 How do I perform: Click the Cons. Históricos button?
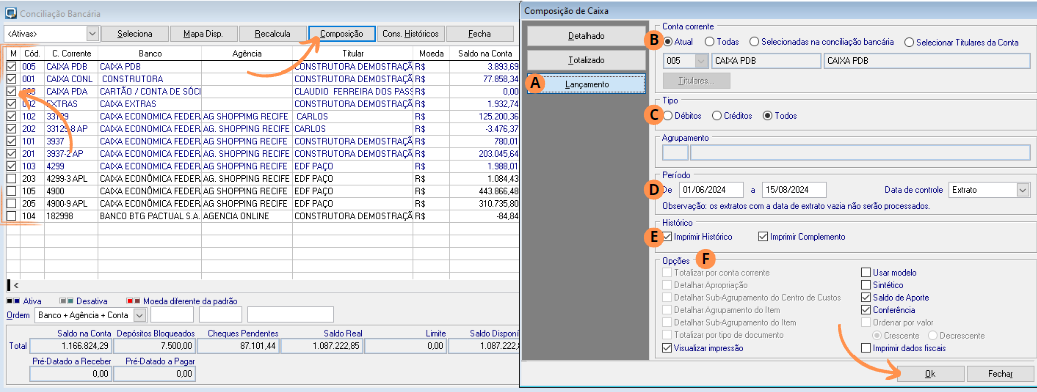click(410, 34)
